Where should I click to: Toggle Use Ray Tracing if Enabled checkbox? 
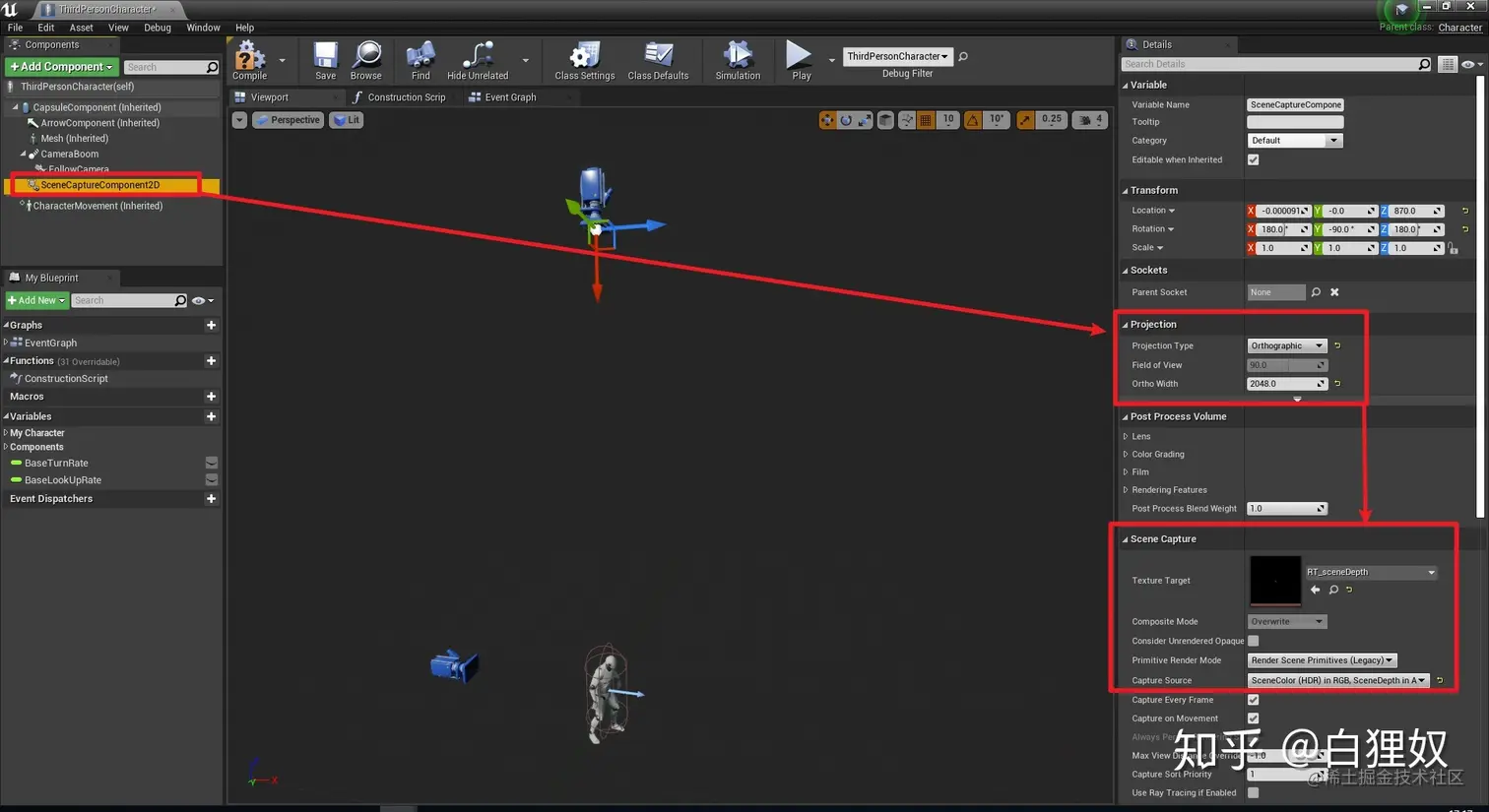pyautogui.click(x=1254, y=792)
